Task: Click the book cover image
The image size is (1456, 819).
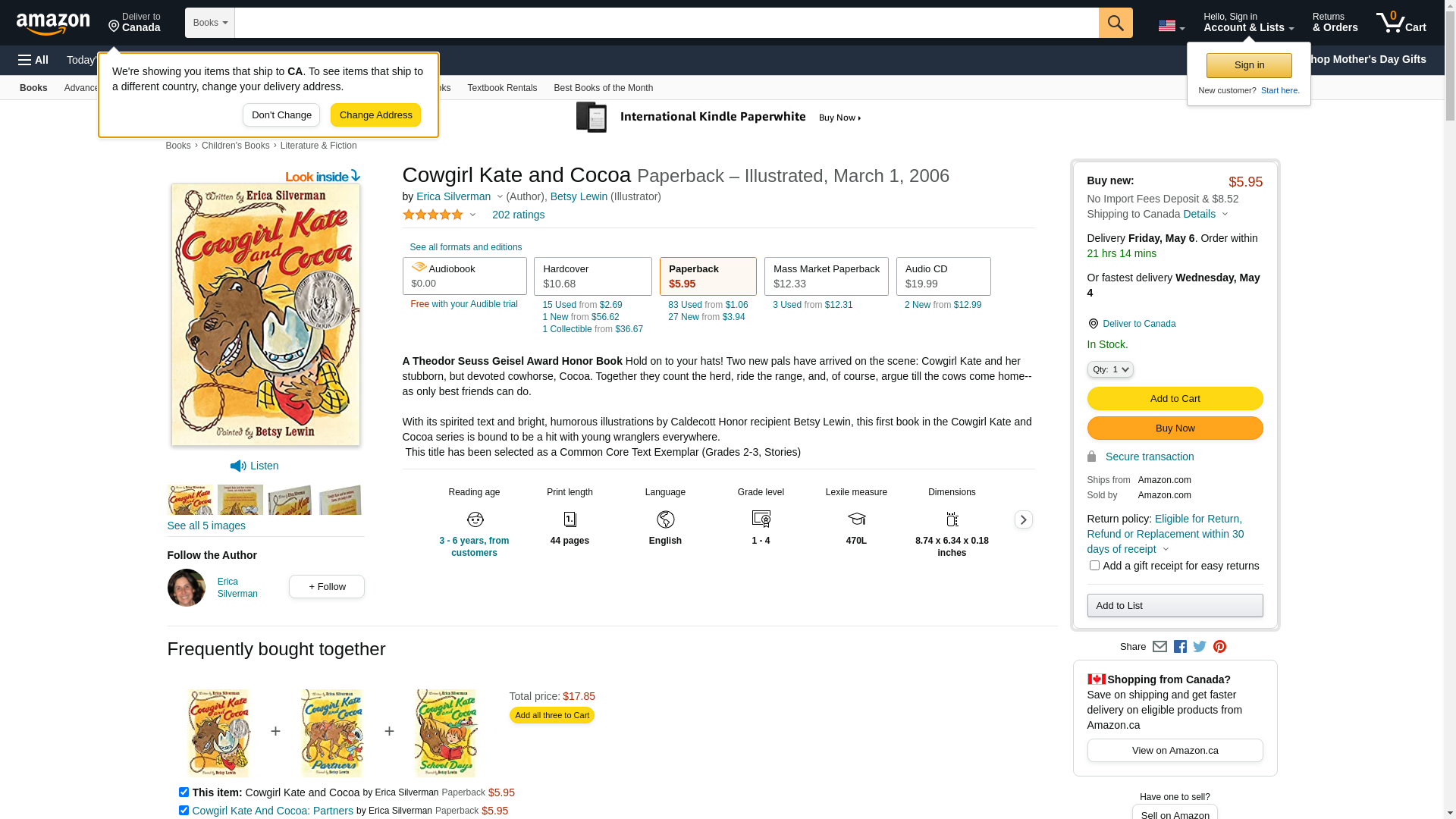Action: 265,315
